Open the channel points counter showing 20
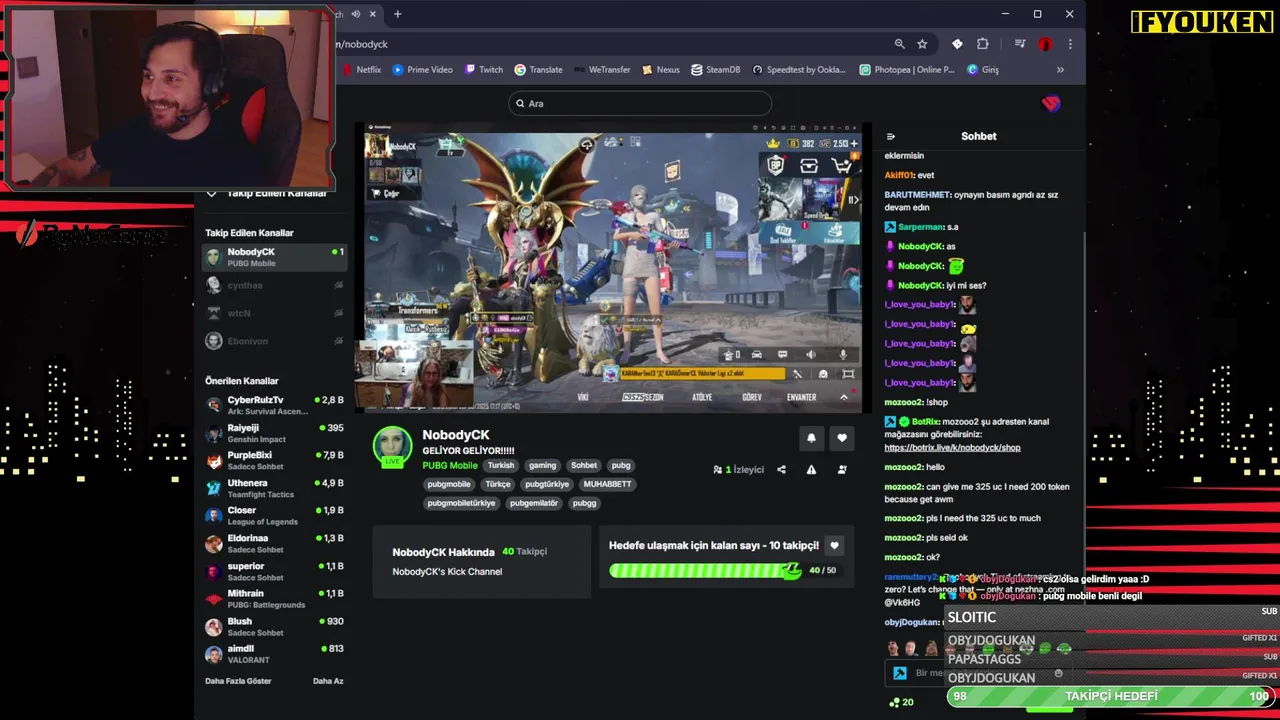1280x720 pixels. [x=901, y=702]
